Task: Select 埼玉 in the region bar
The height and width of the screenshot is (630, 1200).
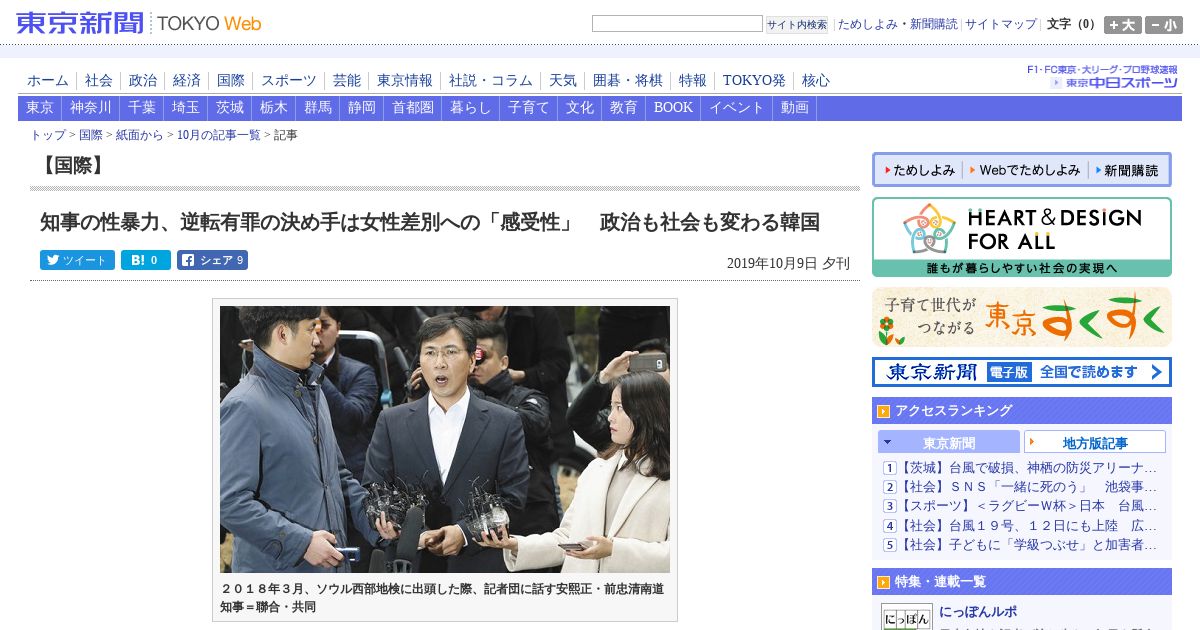Action: 186,108
